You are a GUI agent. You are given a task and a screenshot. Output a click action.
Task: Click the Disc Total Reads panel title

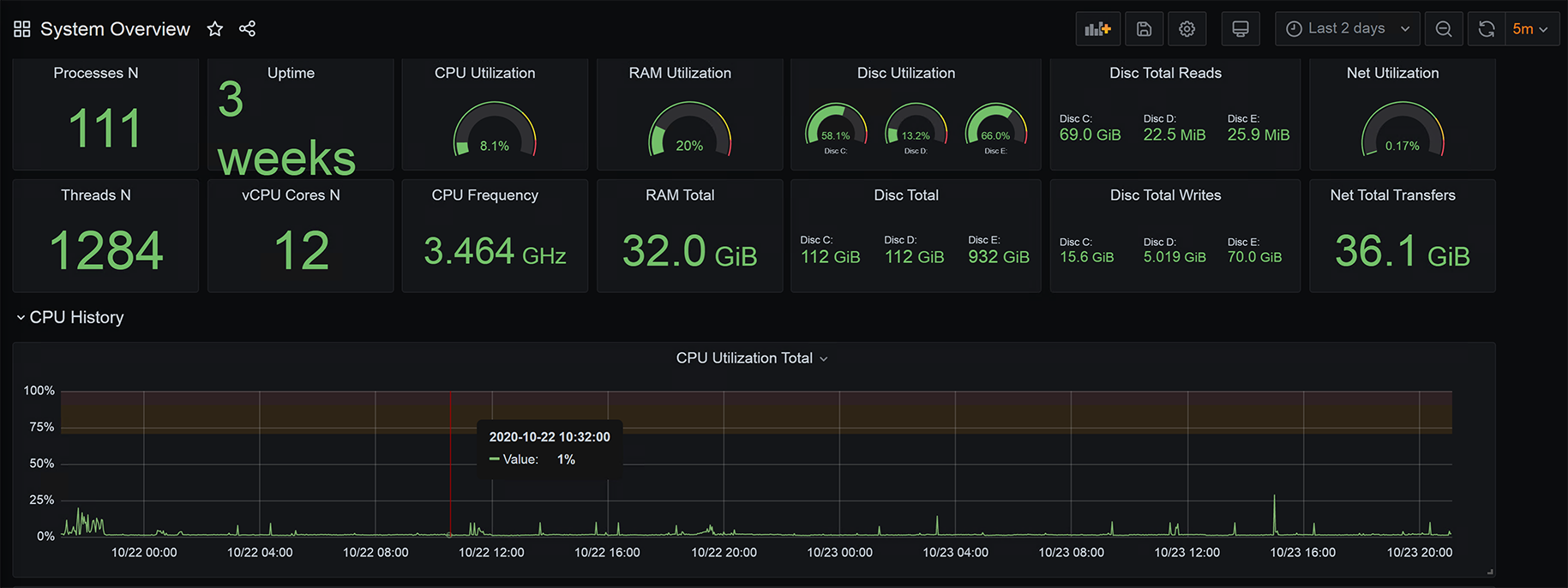1165,73
